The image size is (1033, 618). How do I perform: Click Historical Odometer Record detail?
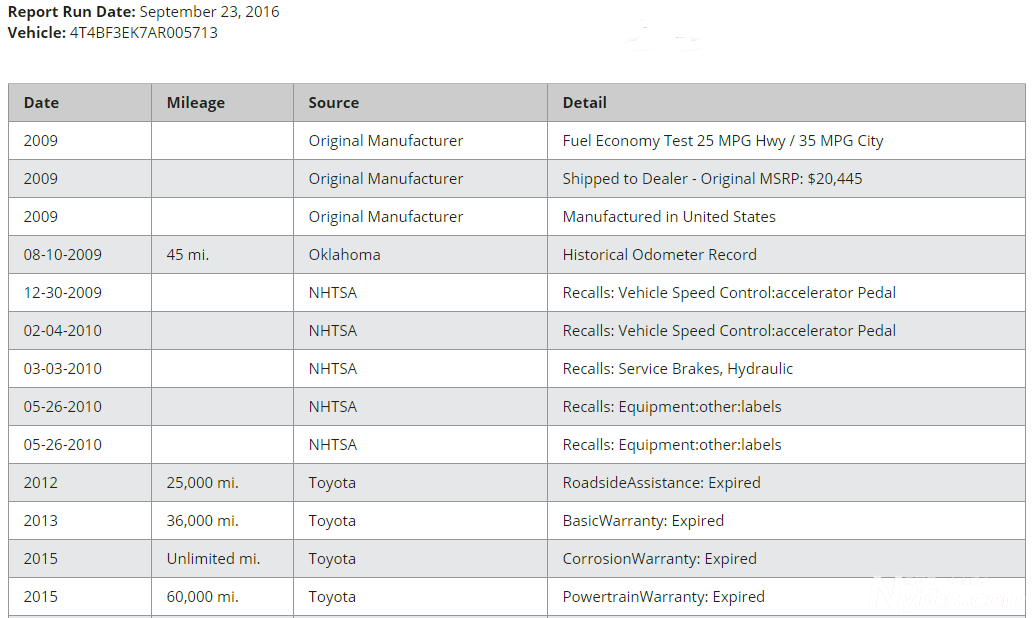pyautogui.click(x=659, y=255)
